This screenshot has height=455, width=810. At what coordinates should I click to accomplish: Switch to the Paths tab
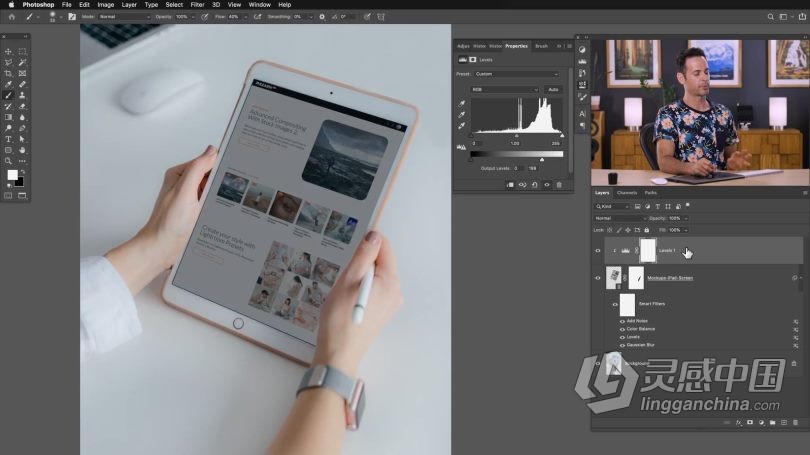tap(651, 193)
